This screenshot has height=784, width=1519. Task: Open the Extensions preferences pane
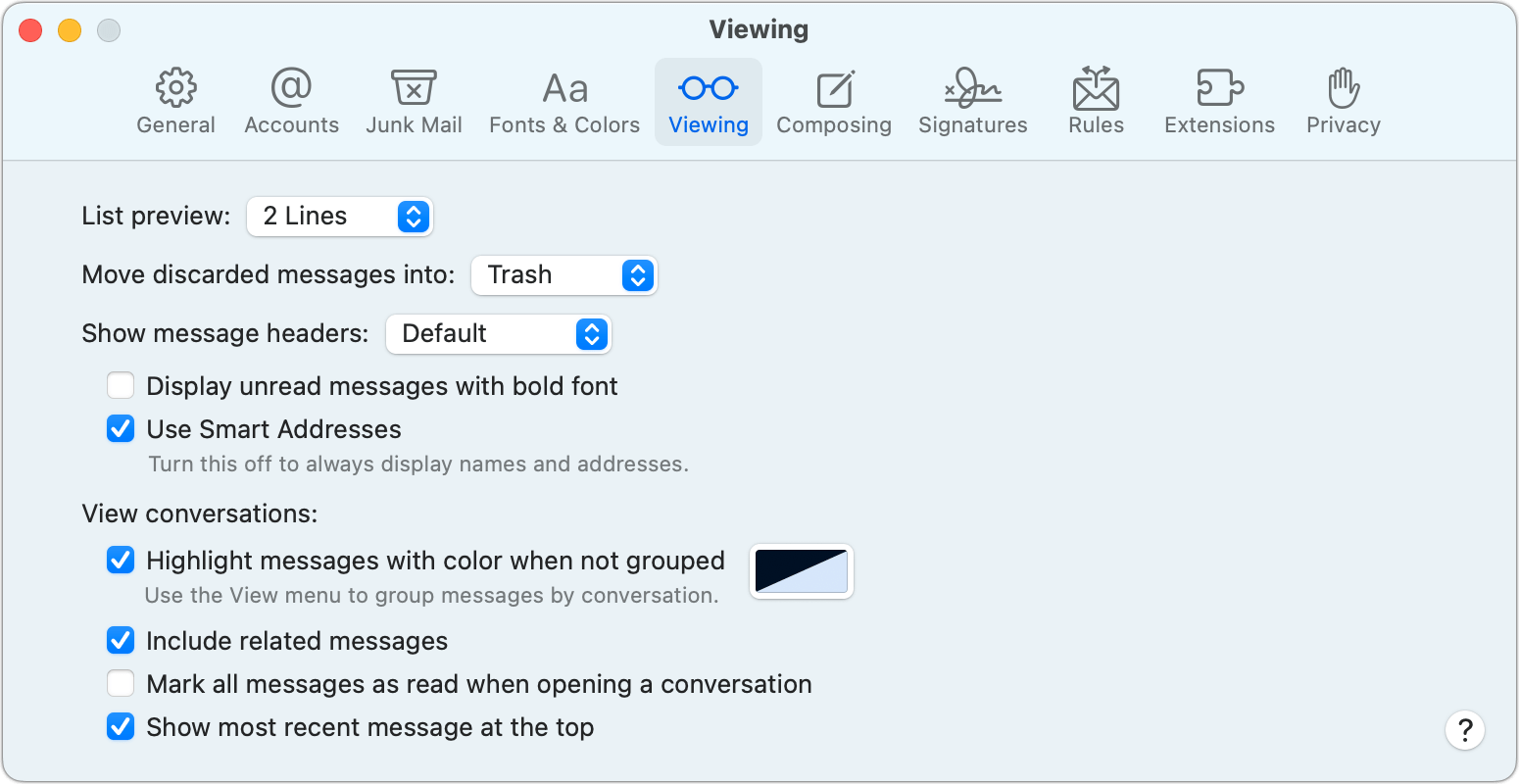[x=1219, y=98]
